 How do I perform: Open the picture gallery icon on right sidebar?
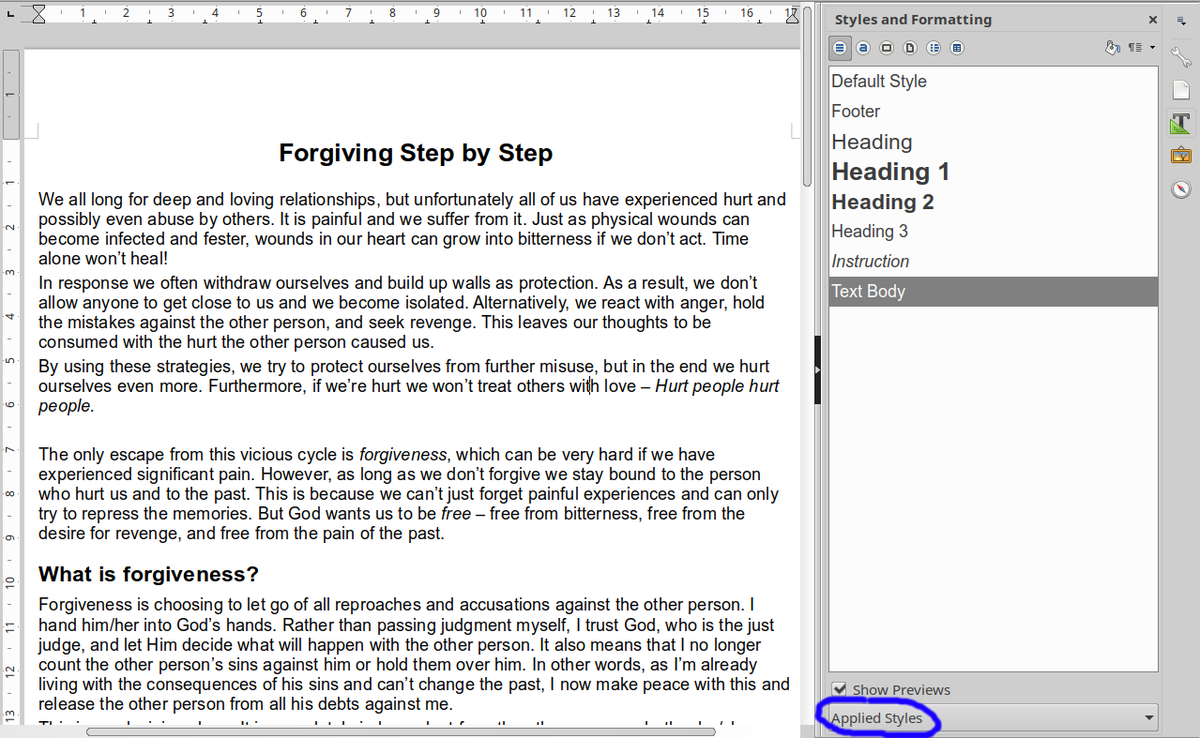click(1181, 155)
